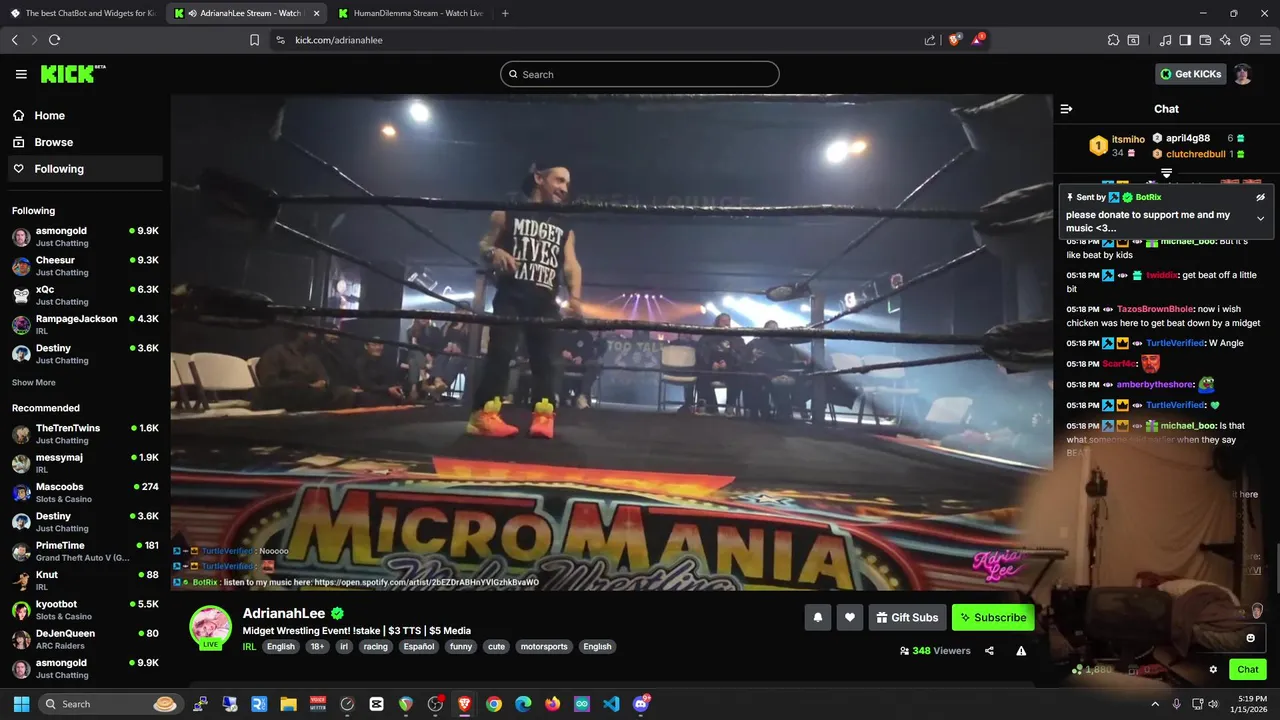The image size is (1280, 720).
Task: Click the AdrianahLee channel avatar
Action: click(x=211, y=627)
